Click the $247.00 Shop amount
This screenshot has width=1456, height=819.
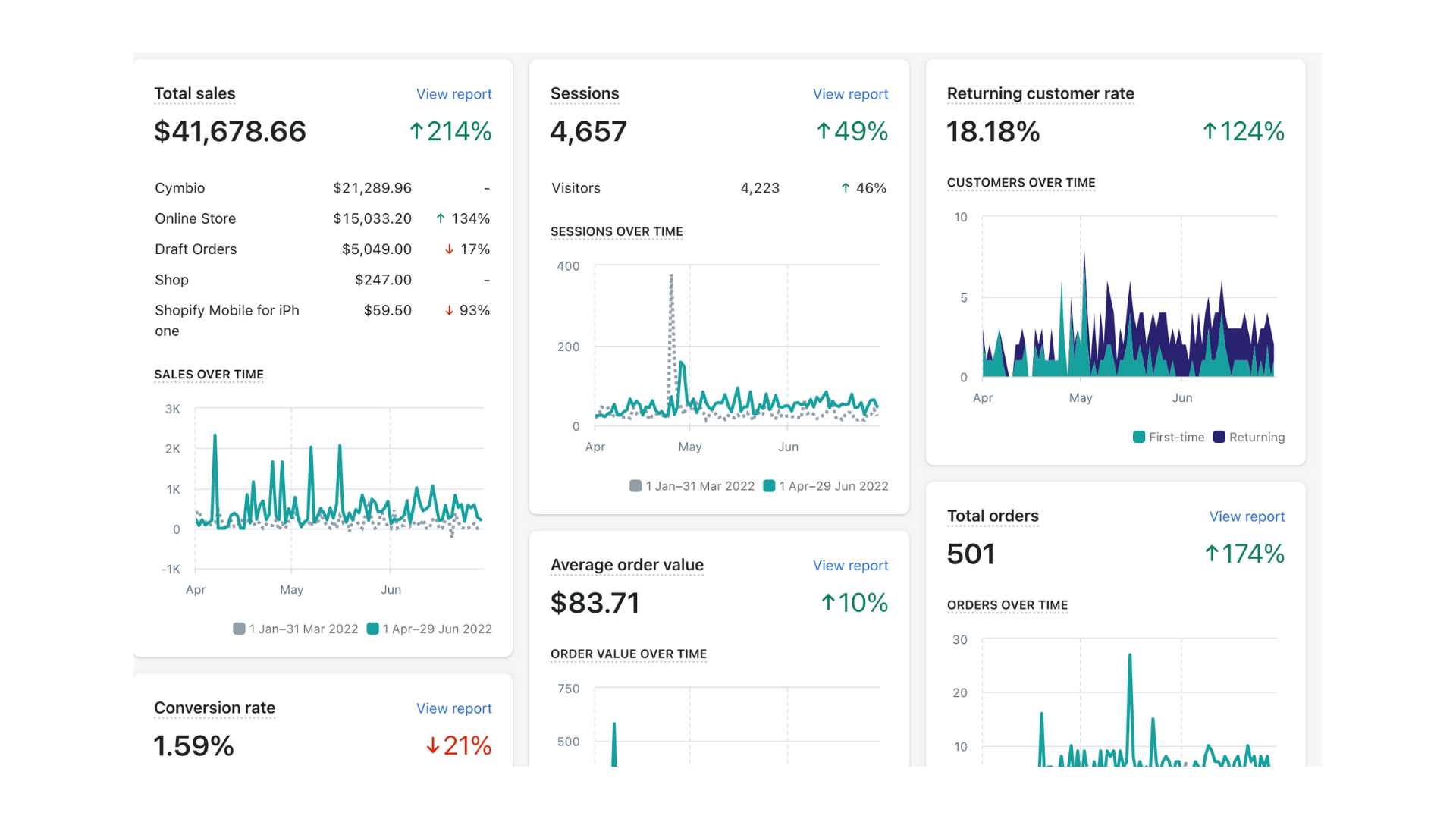(x=383, y=280)
